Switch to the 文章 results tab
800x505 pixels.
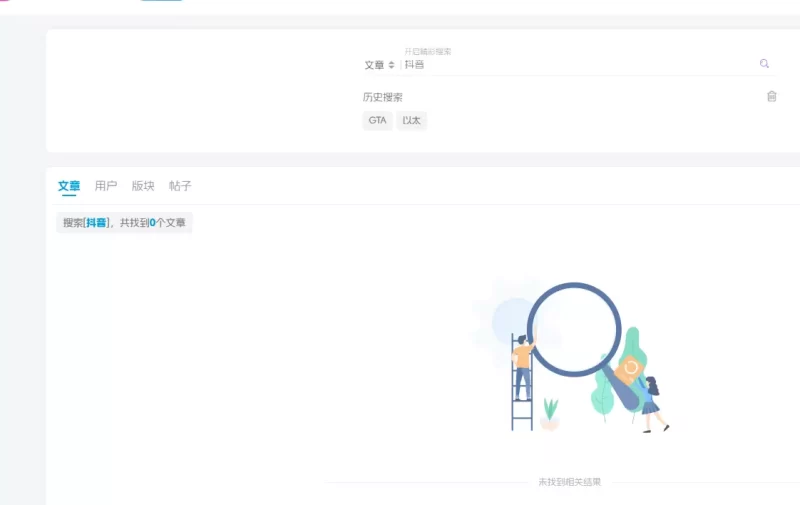coord(69,186)
